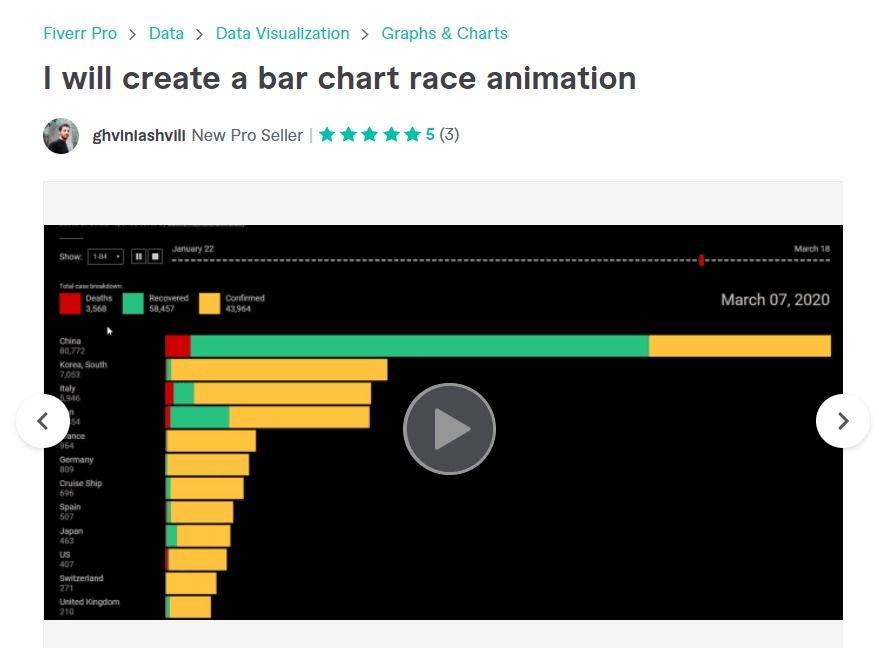Open the Data Visualization breadcrumb

click(x=283, y=34)
